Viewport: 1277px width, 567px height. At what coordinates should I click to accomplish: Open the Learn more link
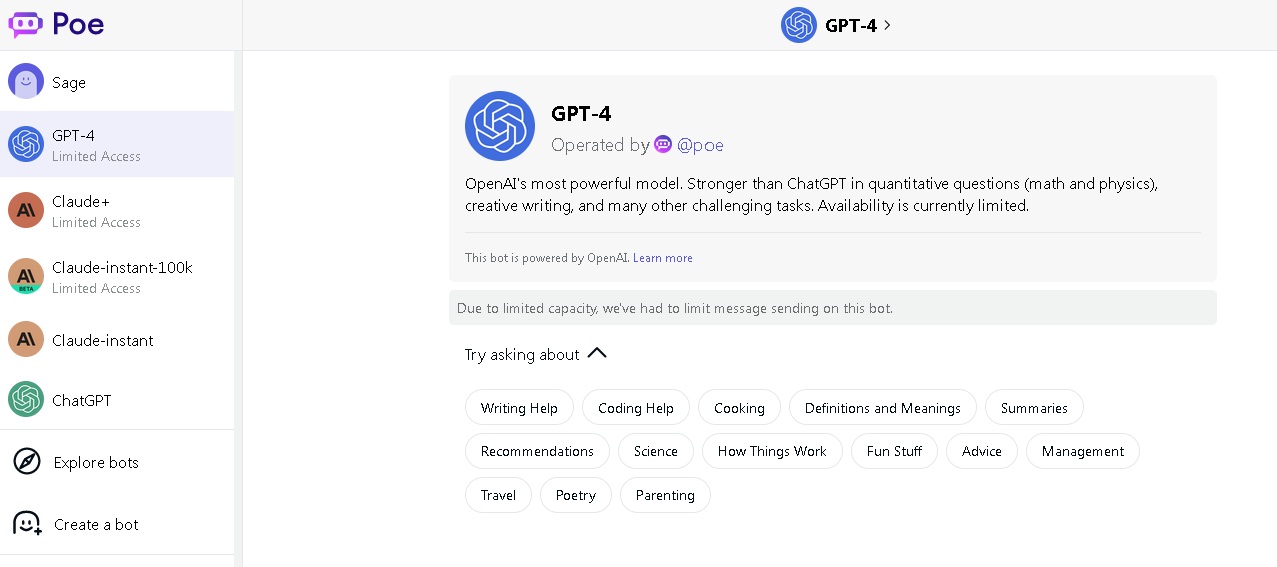[x=663, y=258]
